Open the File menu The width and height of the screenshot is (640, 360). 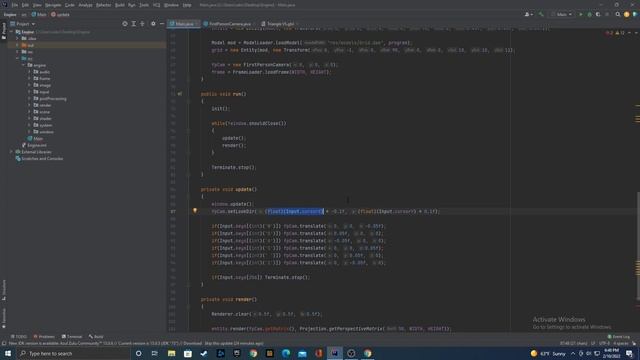click(15, 5)
